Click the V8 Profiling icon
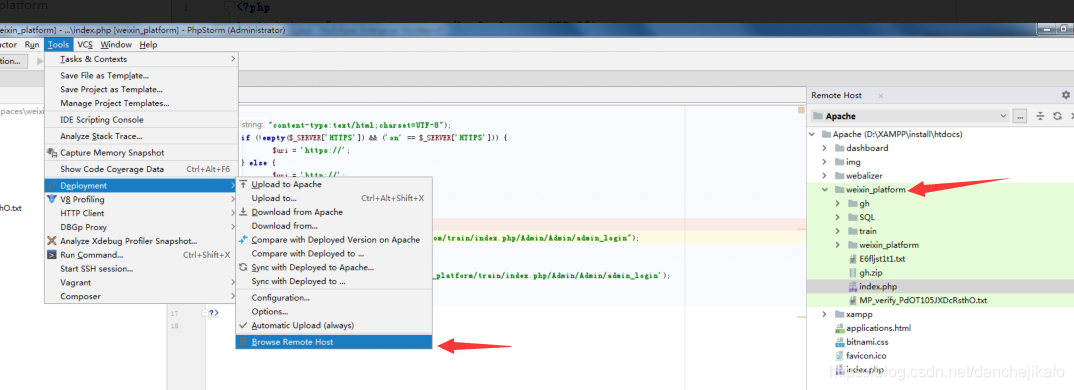Image resolution: width=1074 pixels, height=390 pixels. [x=51, y=199]
